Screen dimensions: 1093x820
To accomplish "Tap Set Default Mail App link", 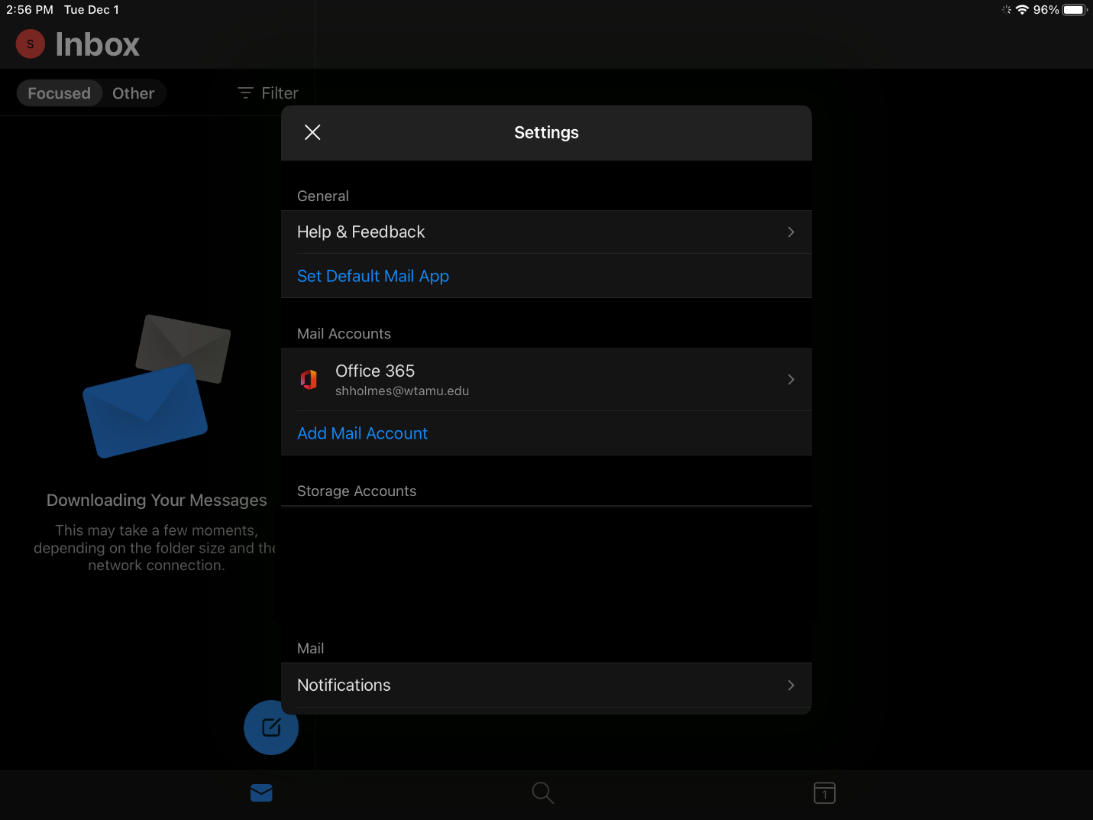I will [x=373, y=276].
